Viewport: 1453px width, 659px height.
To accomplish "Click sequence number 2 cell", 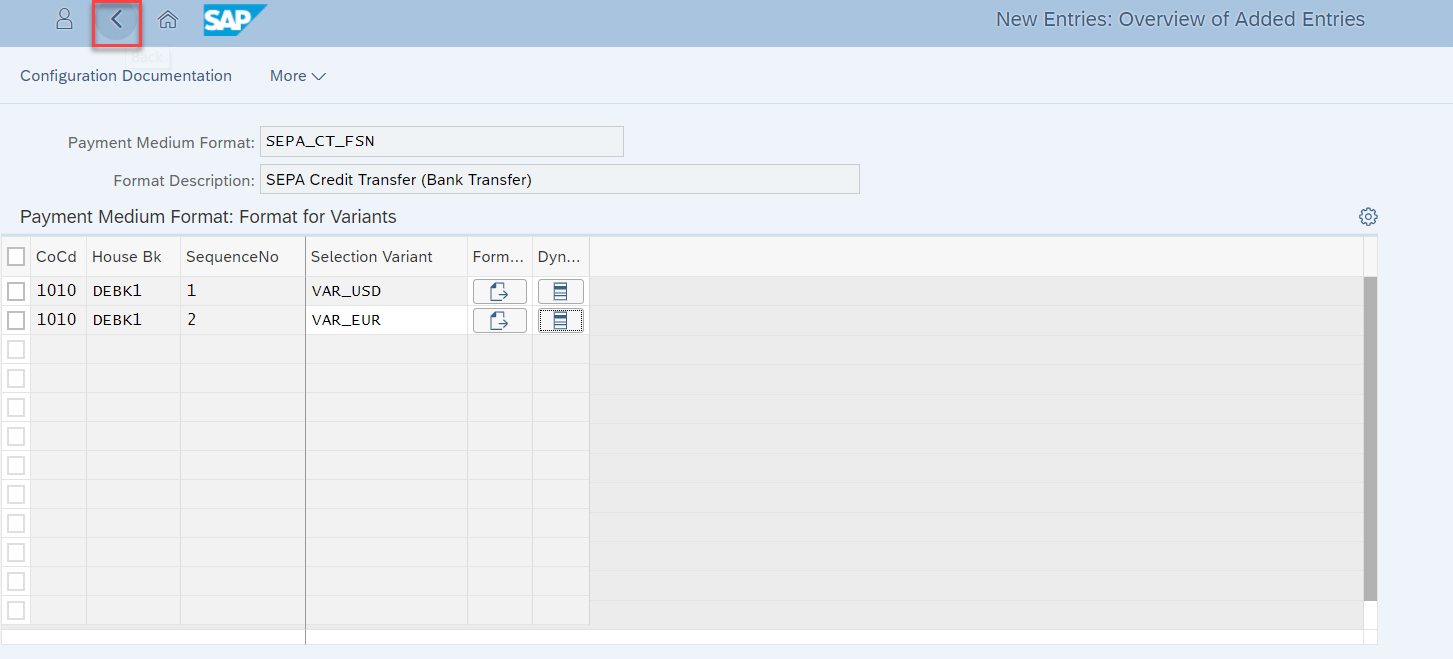I will (243, 320).
